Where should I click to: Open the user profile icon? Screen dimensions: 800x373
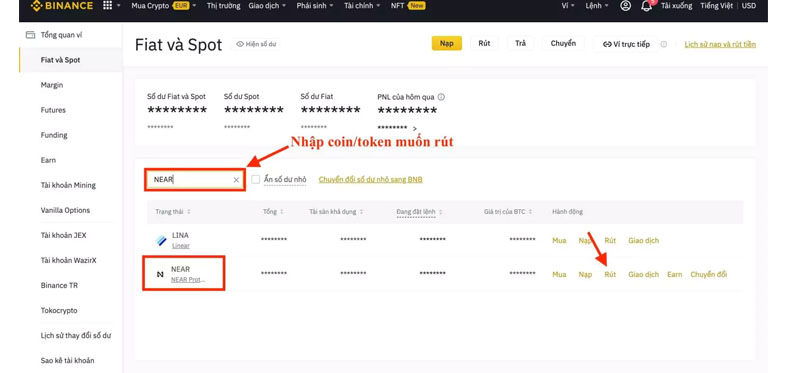(625, 6)
